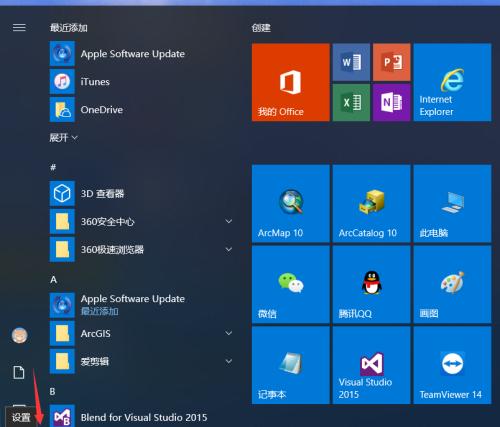Click the # letter group header

53,167
